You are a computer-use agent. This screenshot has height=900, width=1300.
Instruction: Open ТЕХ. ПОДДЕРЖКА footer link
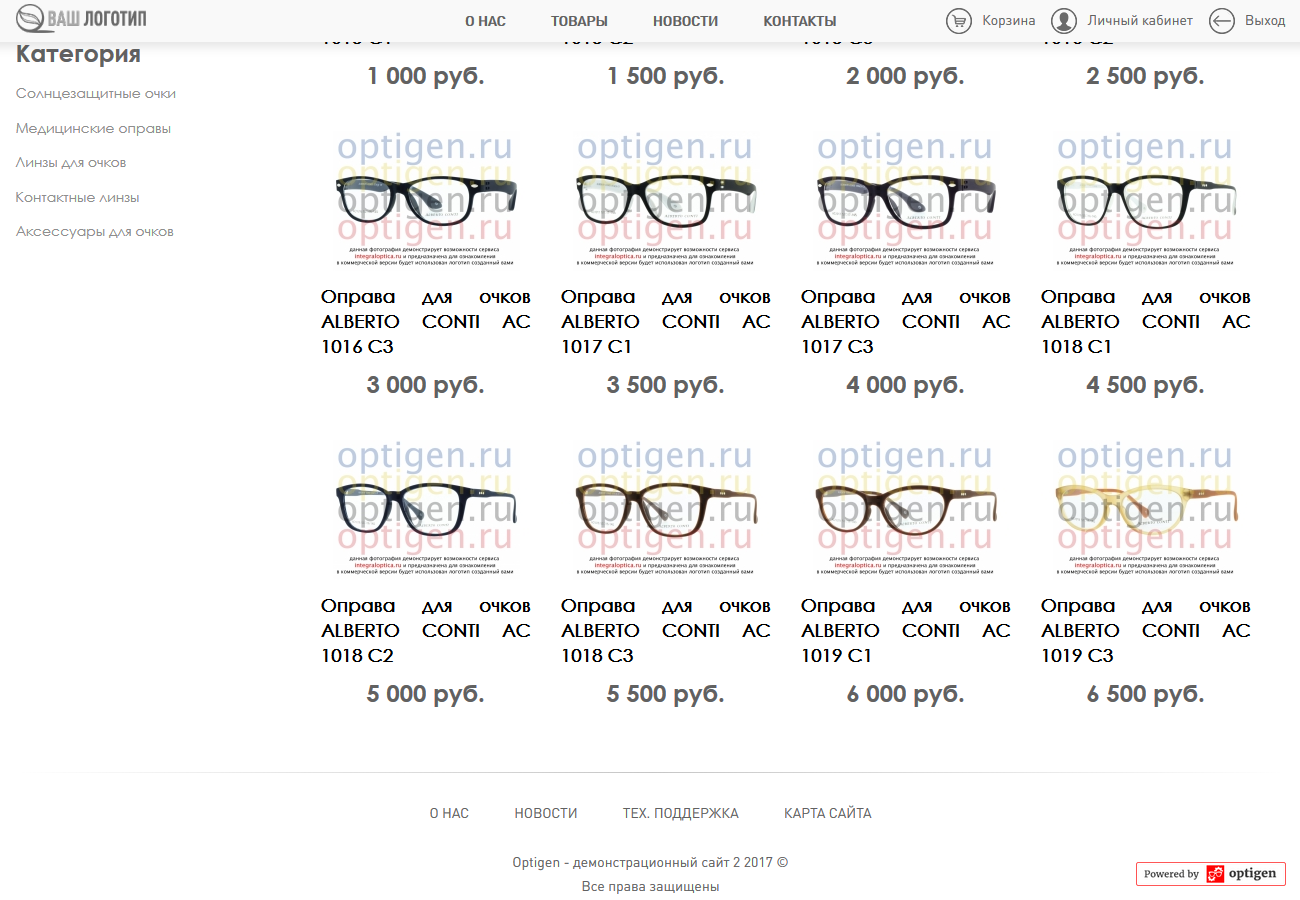coord(680,813)
